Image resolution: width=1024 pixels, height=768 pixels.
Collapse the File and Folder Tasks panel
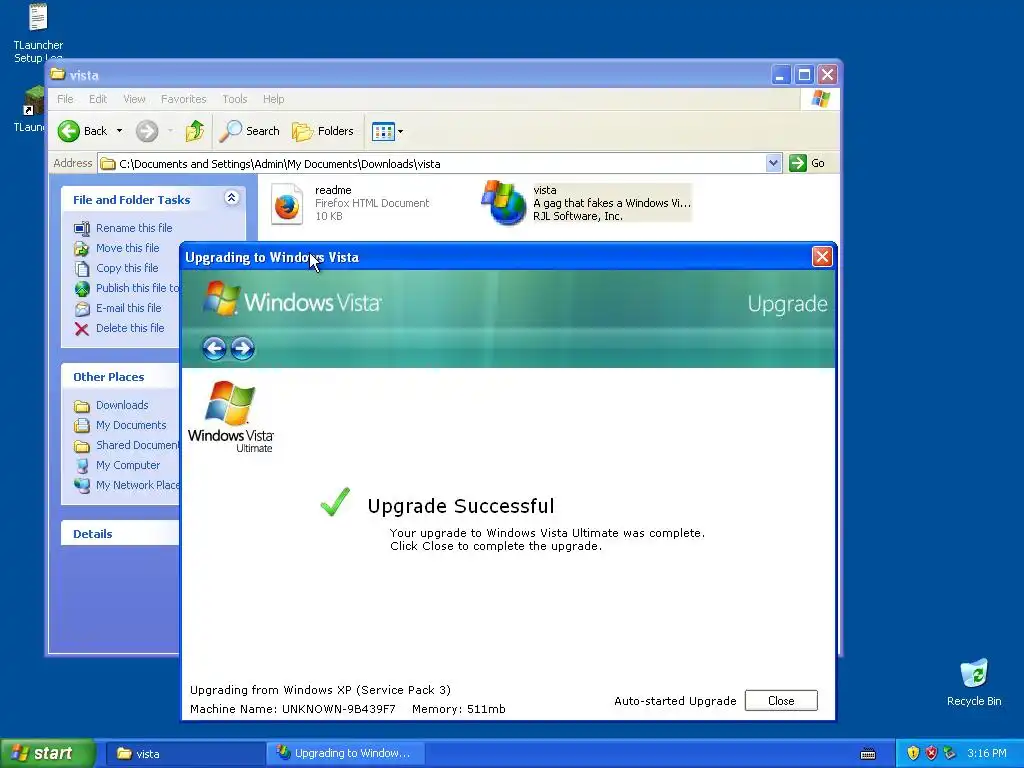click(x=231, y=198)
